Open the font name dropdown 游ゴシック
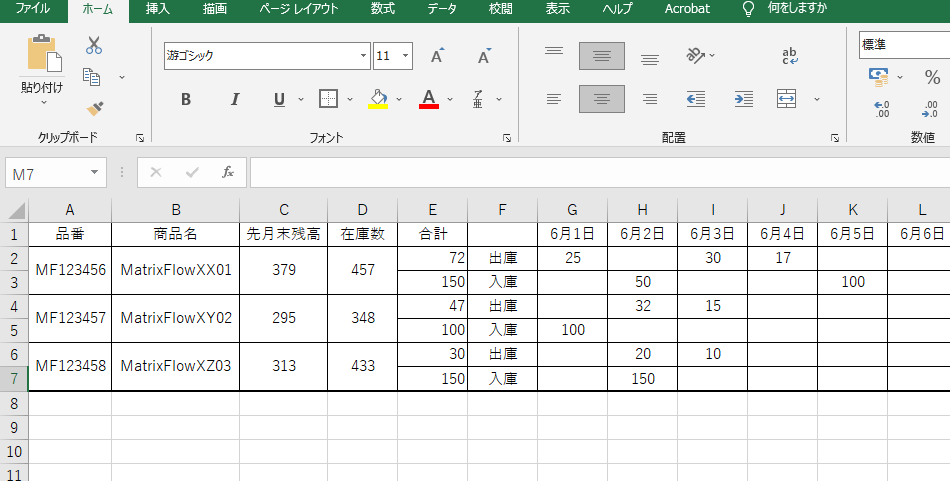The image size is (950, 481). (x=364, y=57)
